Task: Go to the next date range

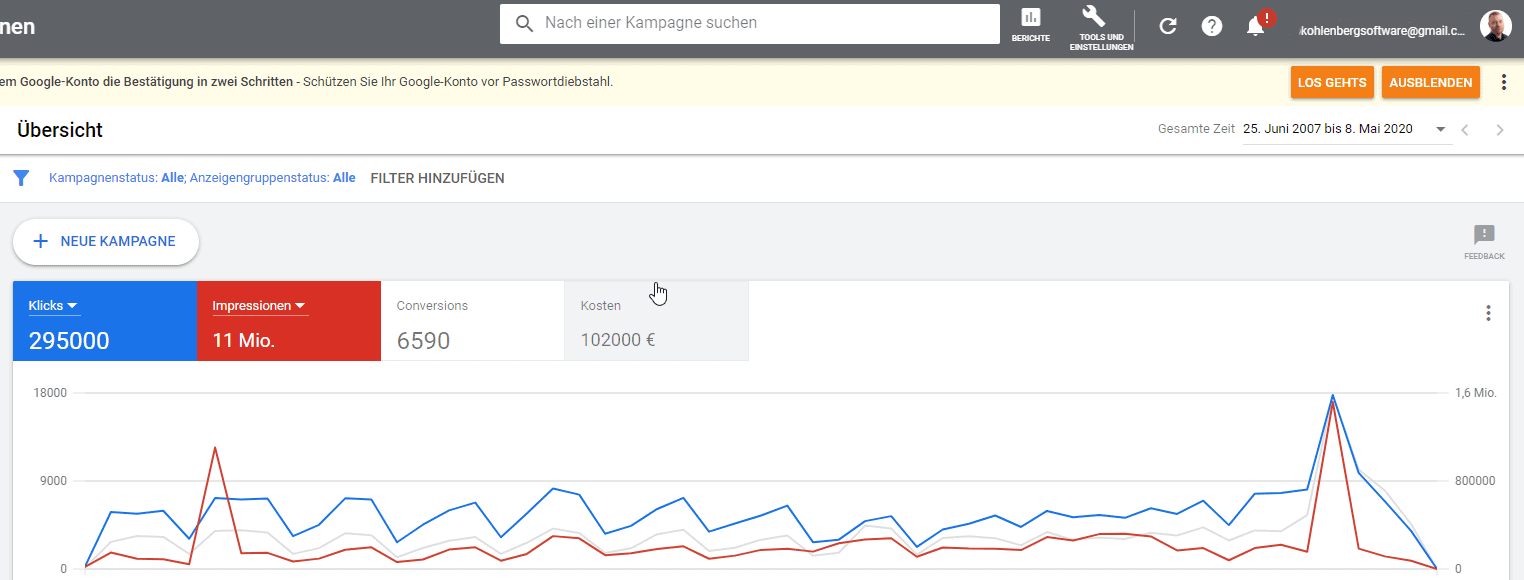Action: 1499,129
